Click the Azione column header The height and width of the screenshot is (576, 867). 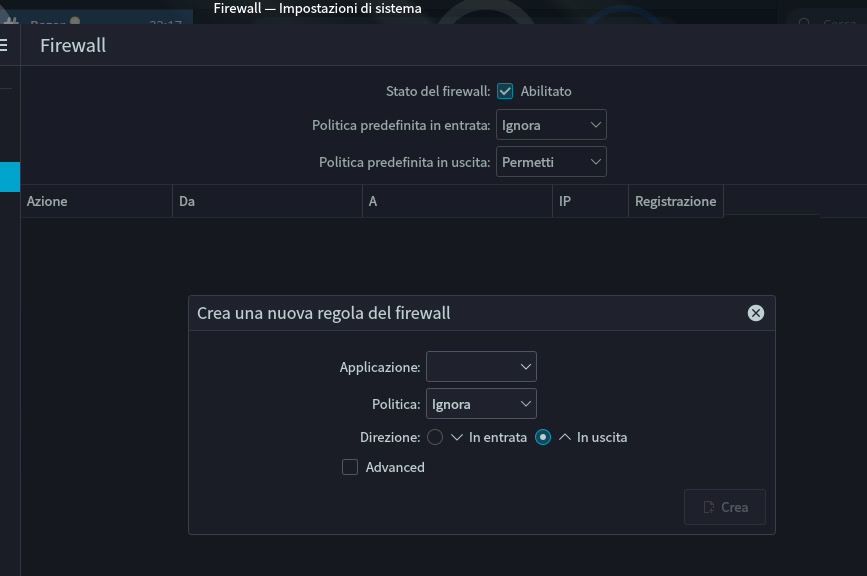pos(96,201)
